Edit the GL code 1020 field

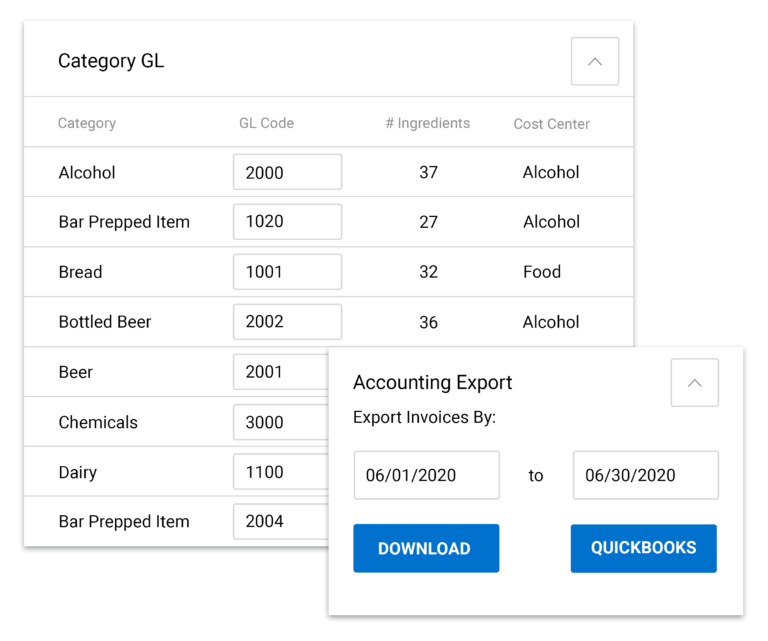tap(287, 222)
